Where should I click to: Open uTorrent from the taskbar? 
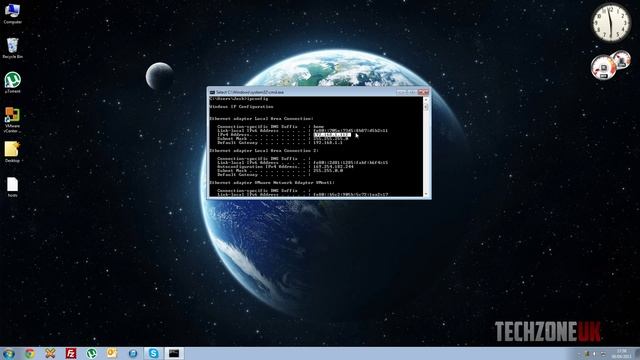91,353
